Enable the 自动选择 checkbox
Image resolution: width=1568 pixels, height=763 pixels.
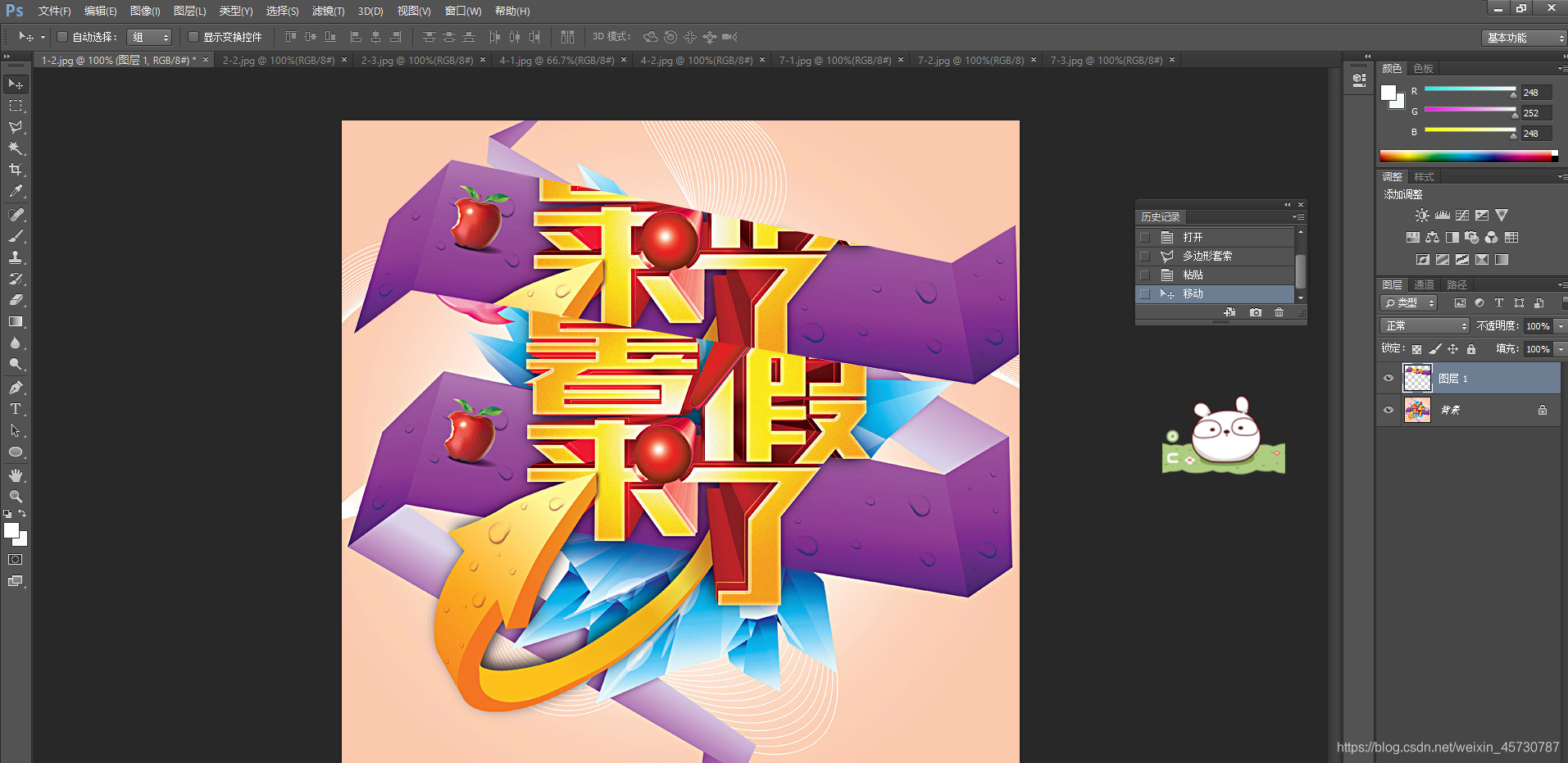click(61, 37)
